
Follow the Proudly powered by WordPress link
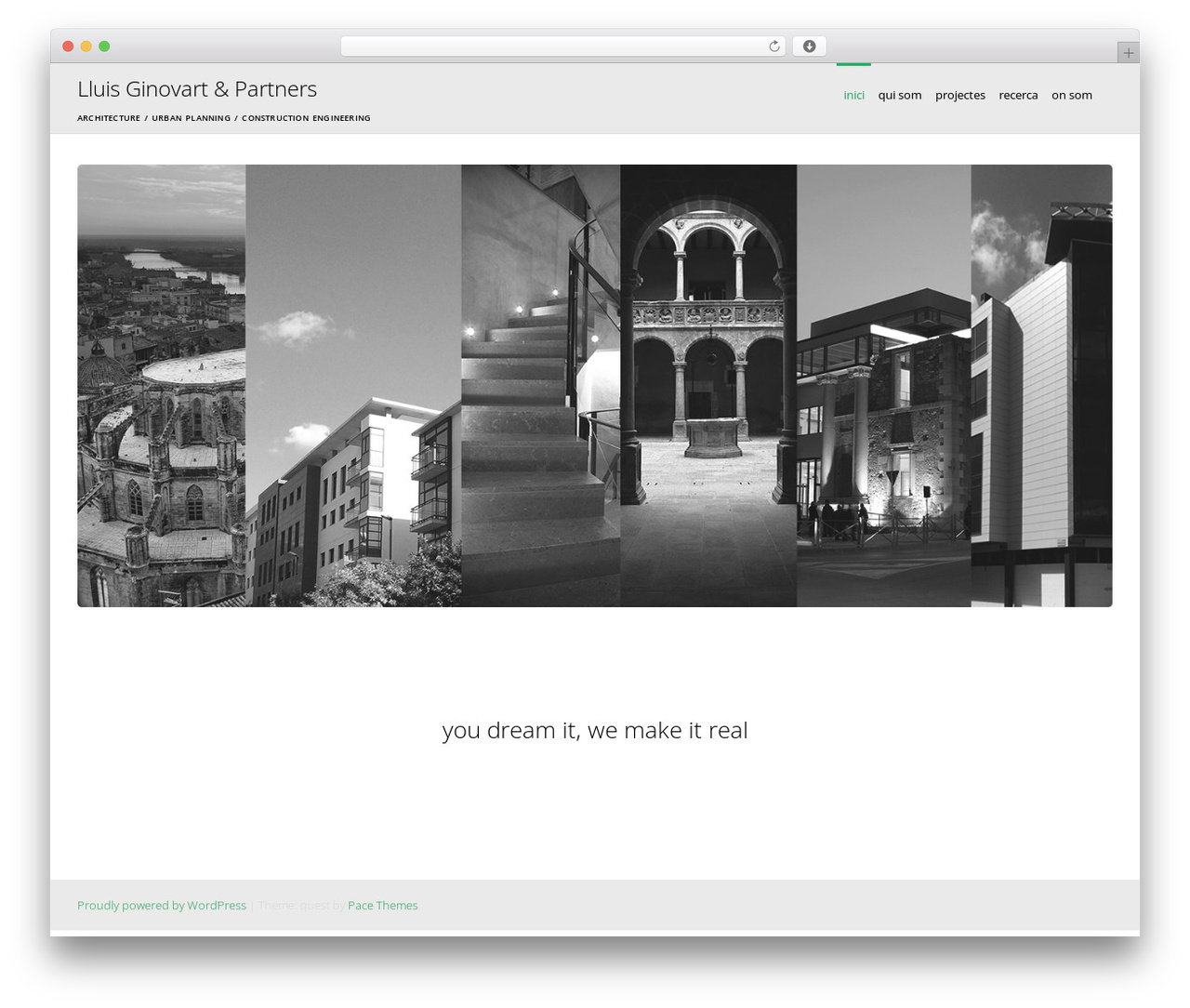click(x=162, y=906)
